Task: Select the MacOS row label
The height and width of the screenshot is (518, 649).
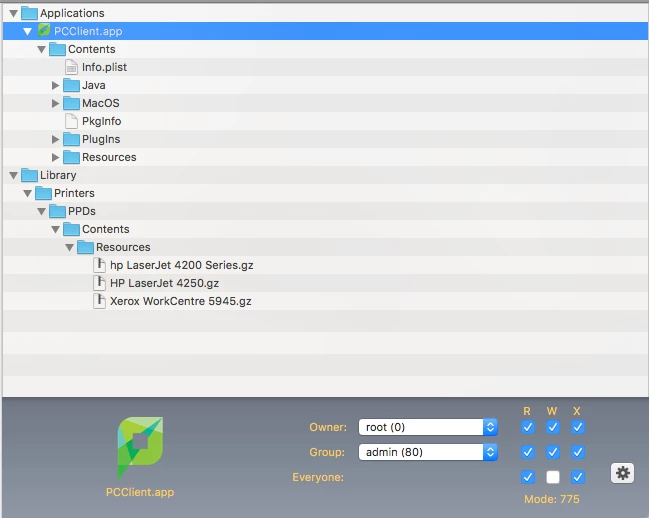Action: tap(101, 103)
